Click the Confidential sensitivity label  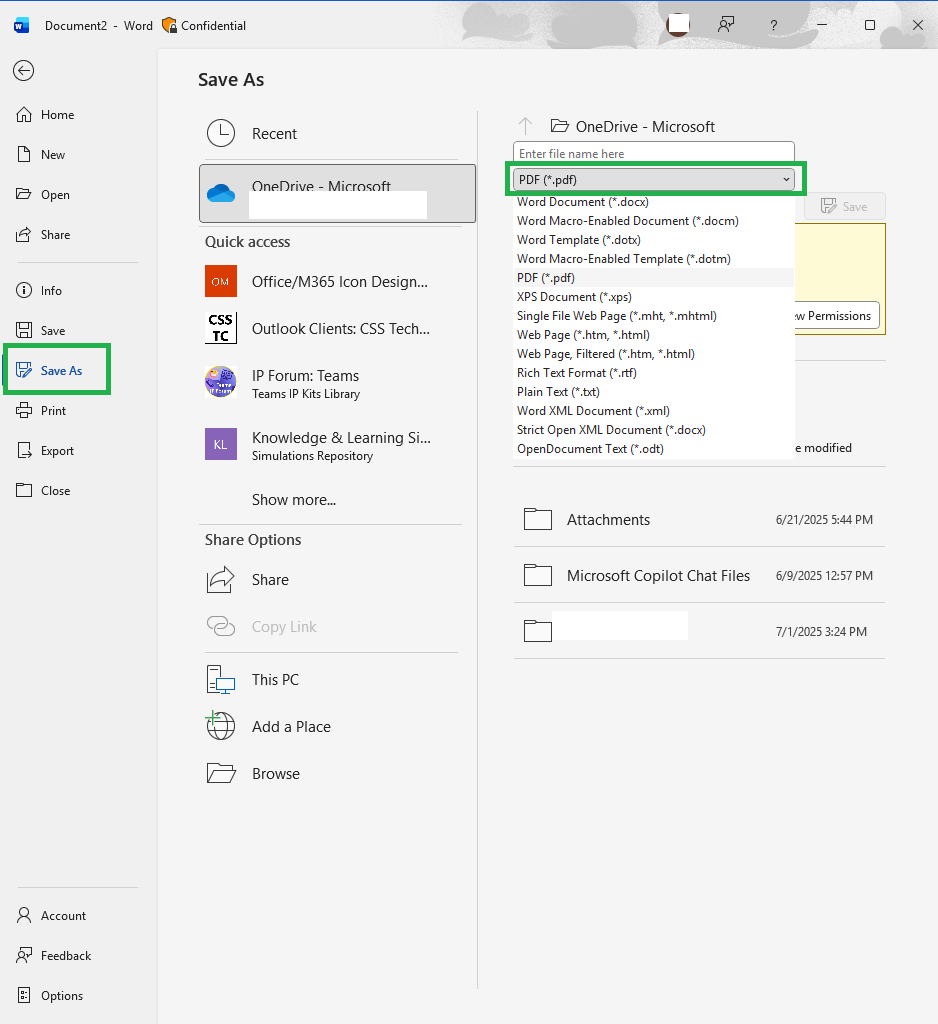pos(204,25)
